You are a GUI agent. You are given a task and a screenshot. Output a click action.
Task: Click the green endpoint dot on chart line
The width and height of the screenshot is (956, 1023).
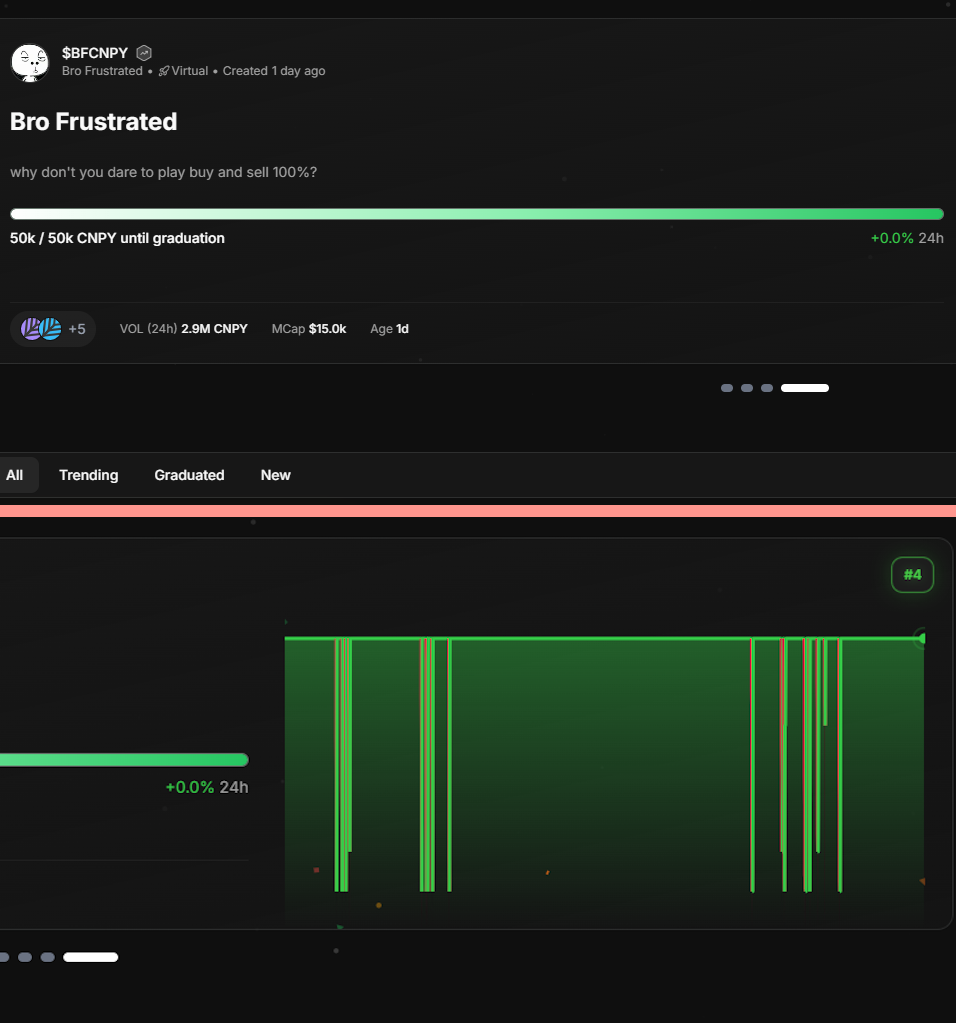pos(921,638)
